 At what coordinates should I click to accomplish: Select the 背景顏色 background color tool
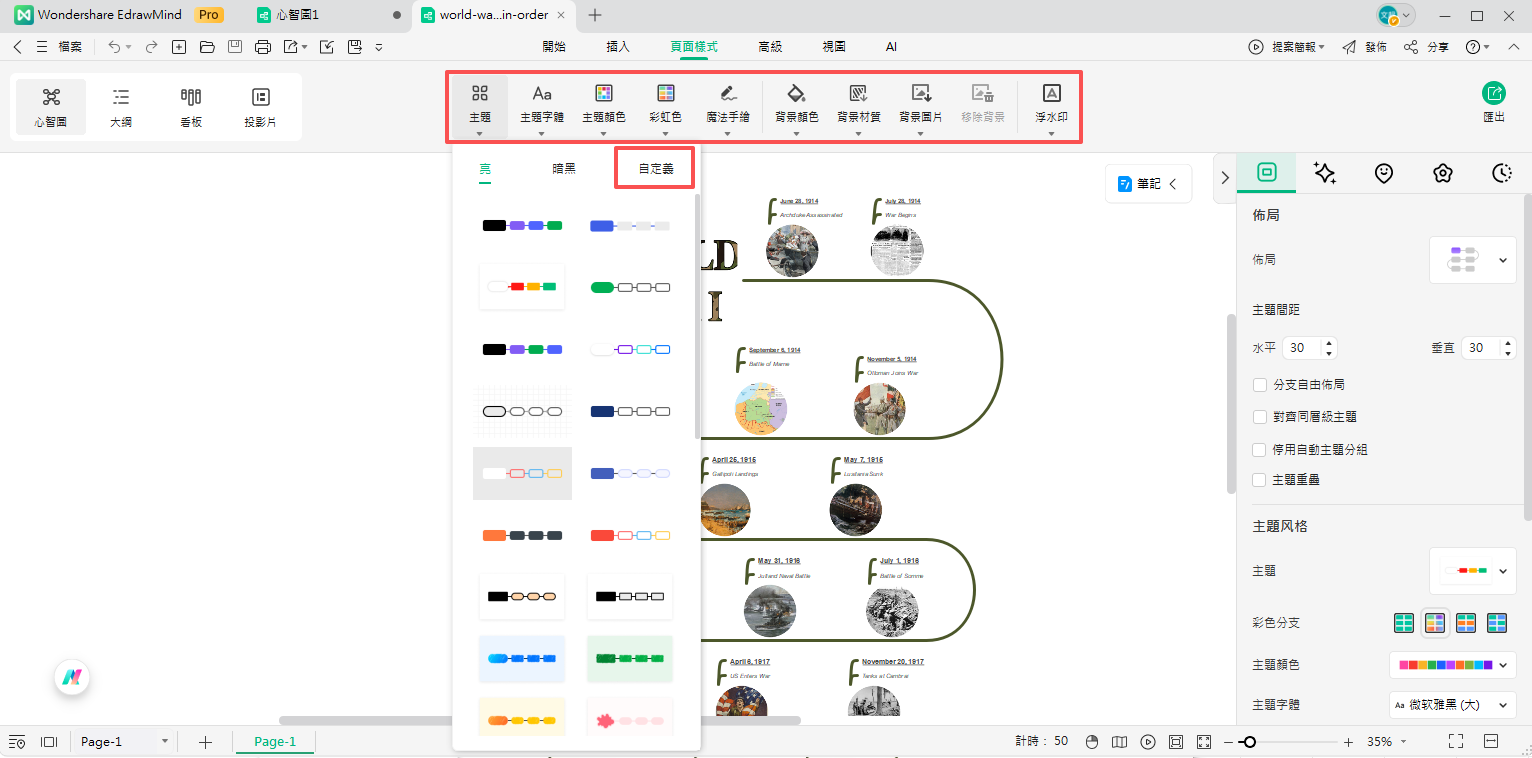(796, 105)
